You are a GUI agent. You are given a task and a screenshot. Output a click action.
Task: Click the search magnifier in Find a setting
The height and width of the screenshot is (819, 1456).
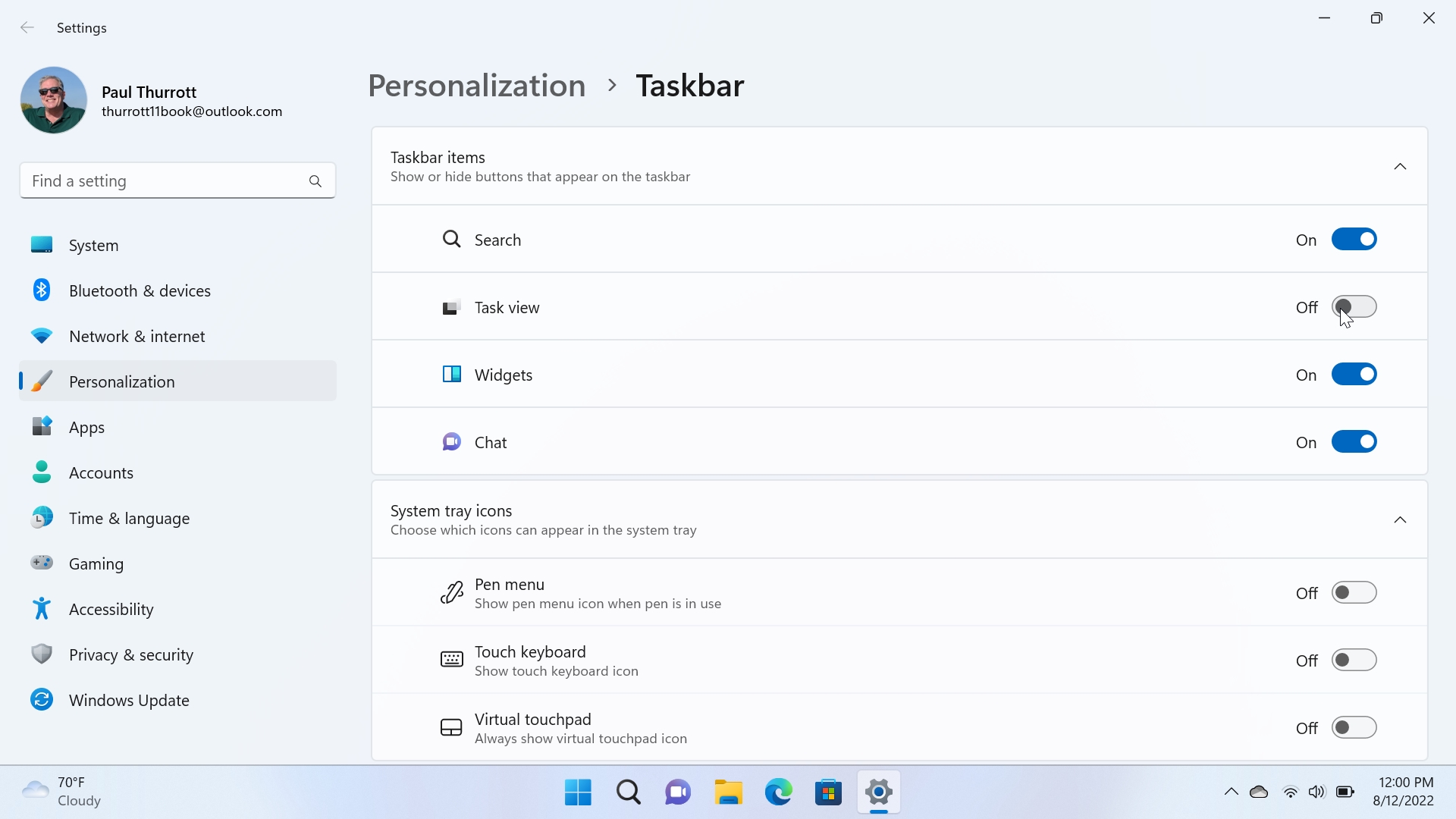(x=315, y=181)
